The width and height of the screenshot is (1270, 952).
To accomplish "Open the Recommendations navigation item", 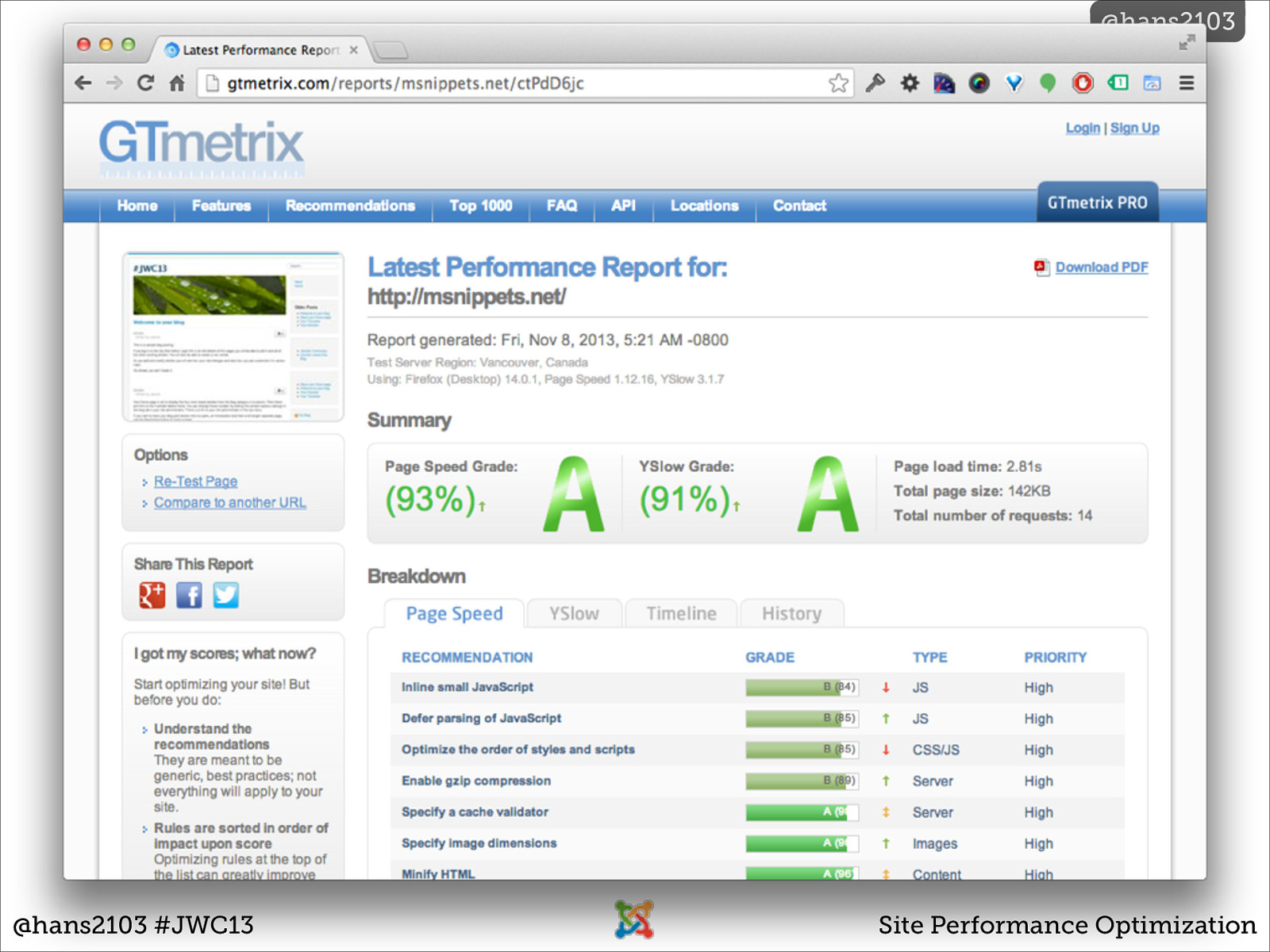I will (x=350, y=205).
